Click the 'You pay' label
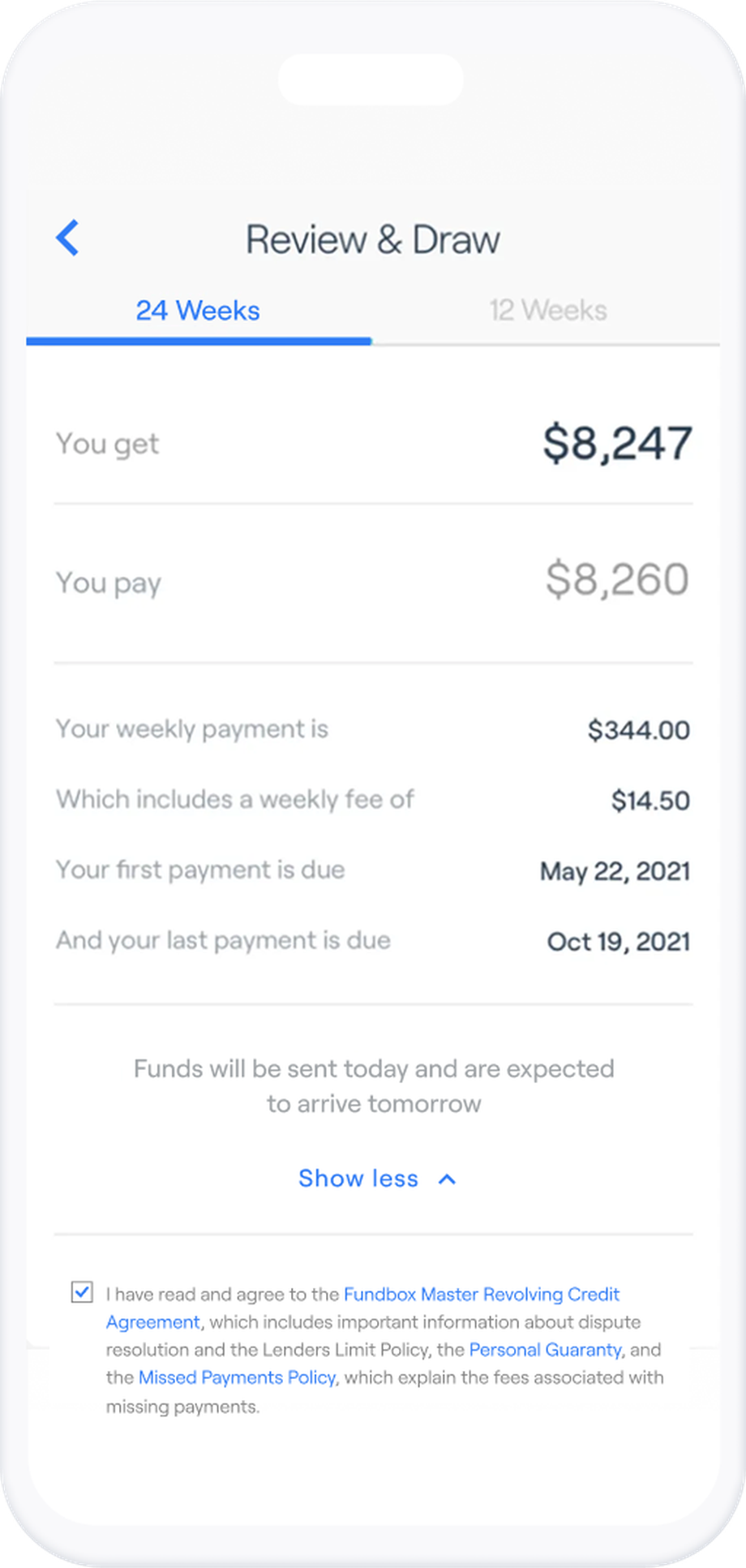 108,583
